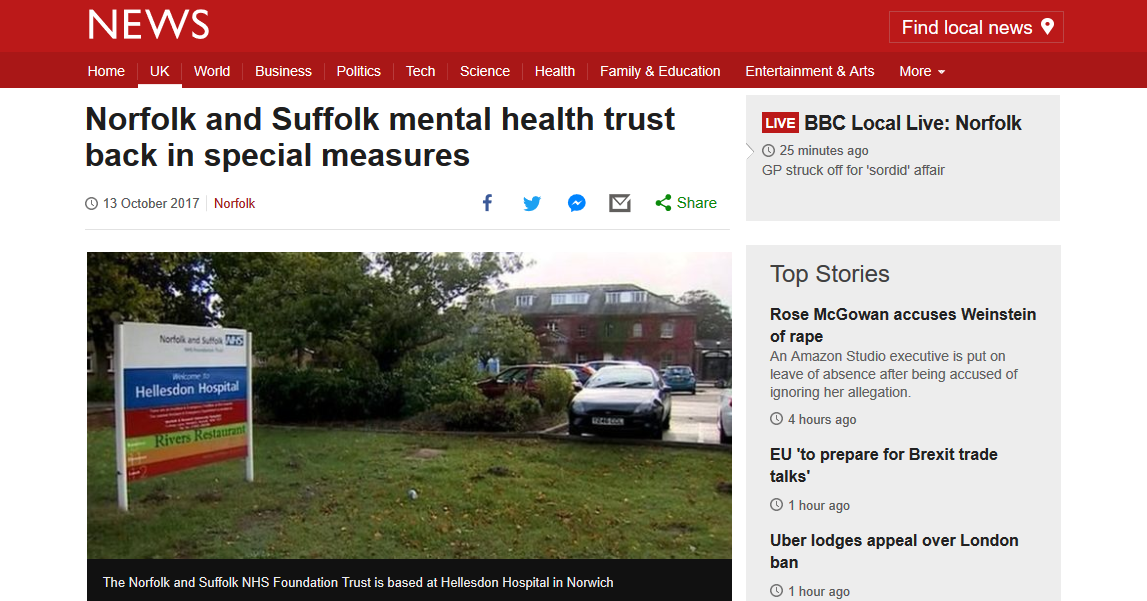Share article via Facebook icon

pos(487,203)
